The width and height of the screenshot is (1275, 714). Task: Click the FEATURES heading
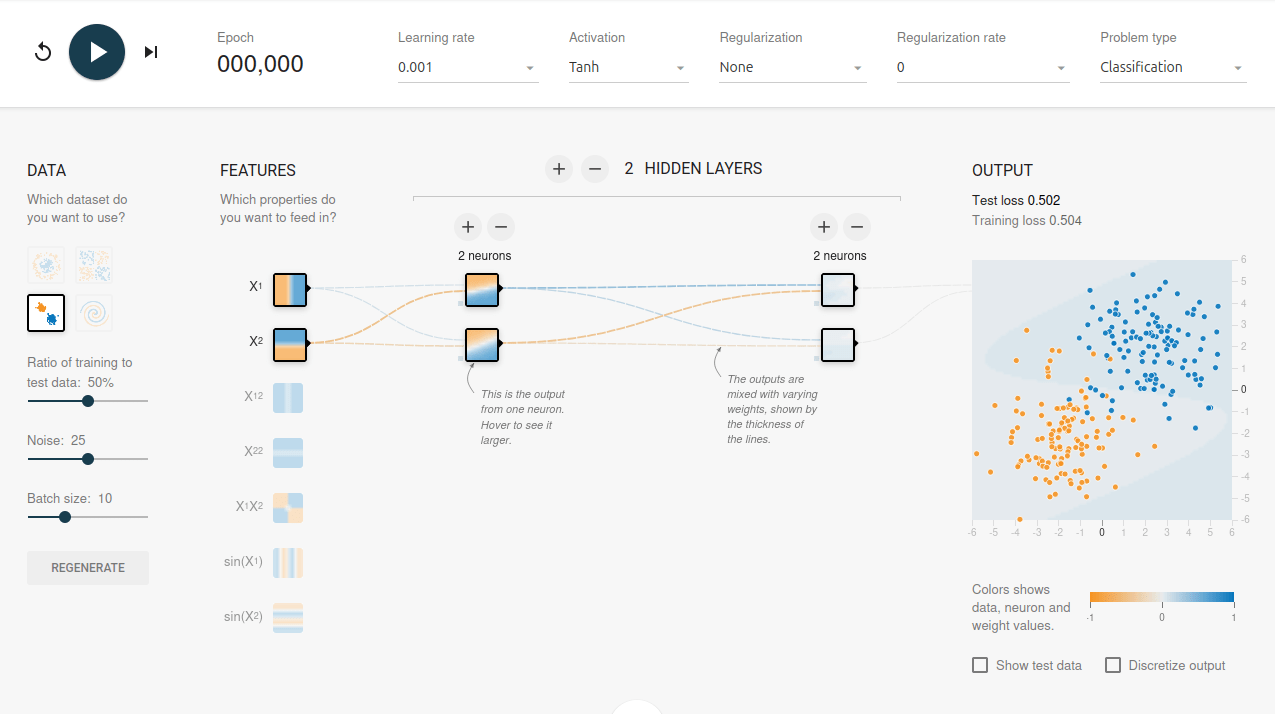[258, 171]
